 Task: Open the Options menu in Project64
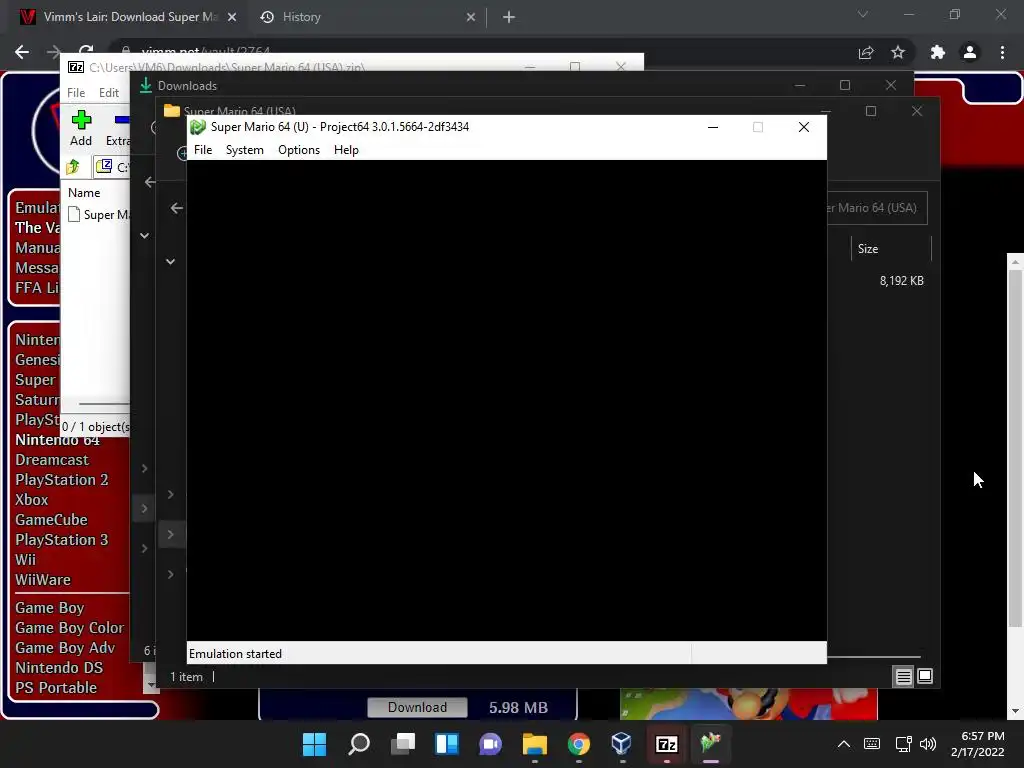pyautogui.click(x=298, y=150)
